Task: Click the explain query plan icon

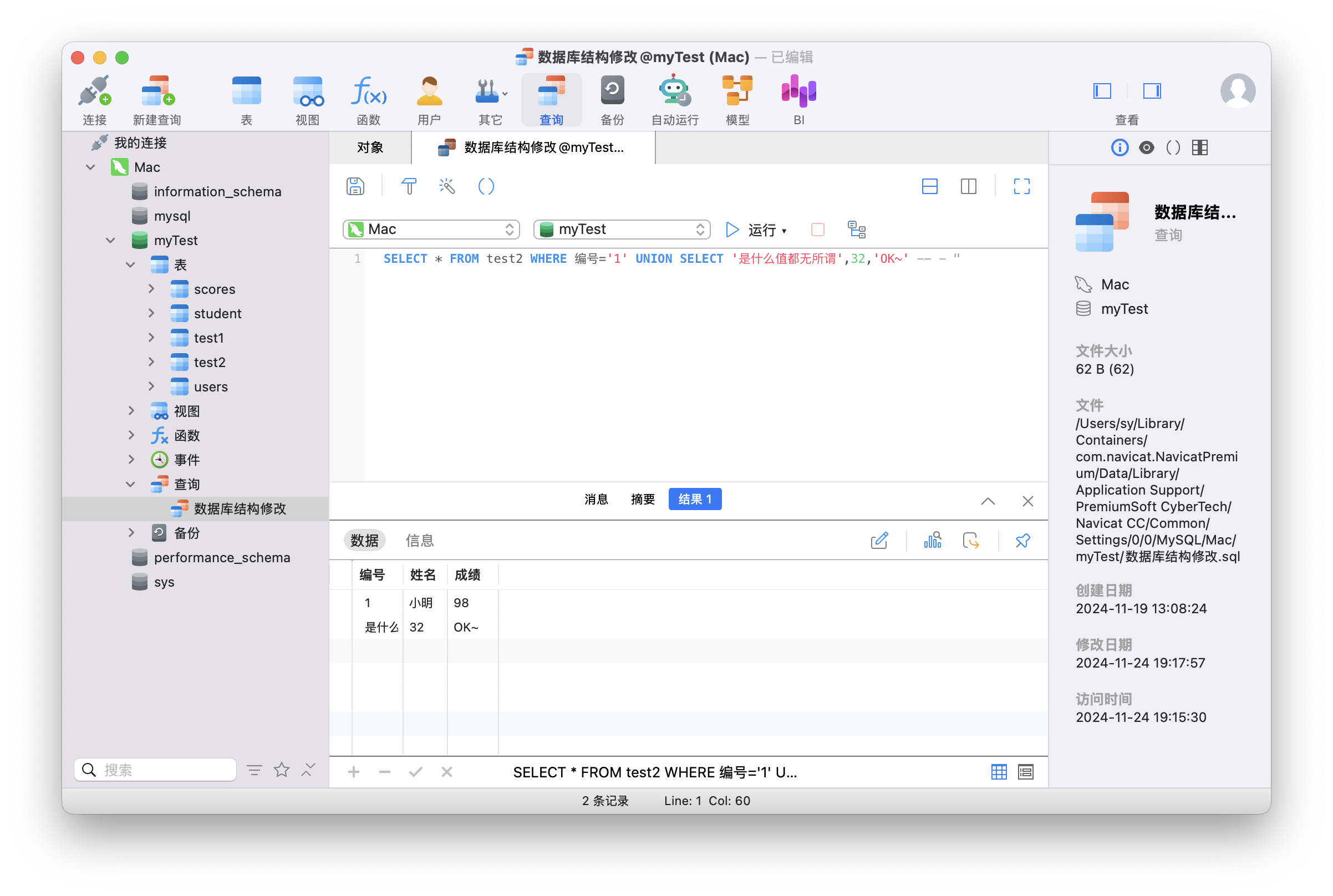Action: pos(856,230)
